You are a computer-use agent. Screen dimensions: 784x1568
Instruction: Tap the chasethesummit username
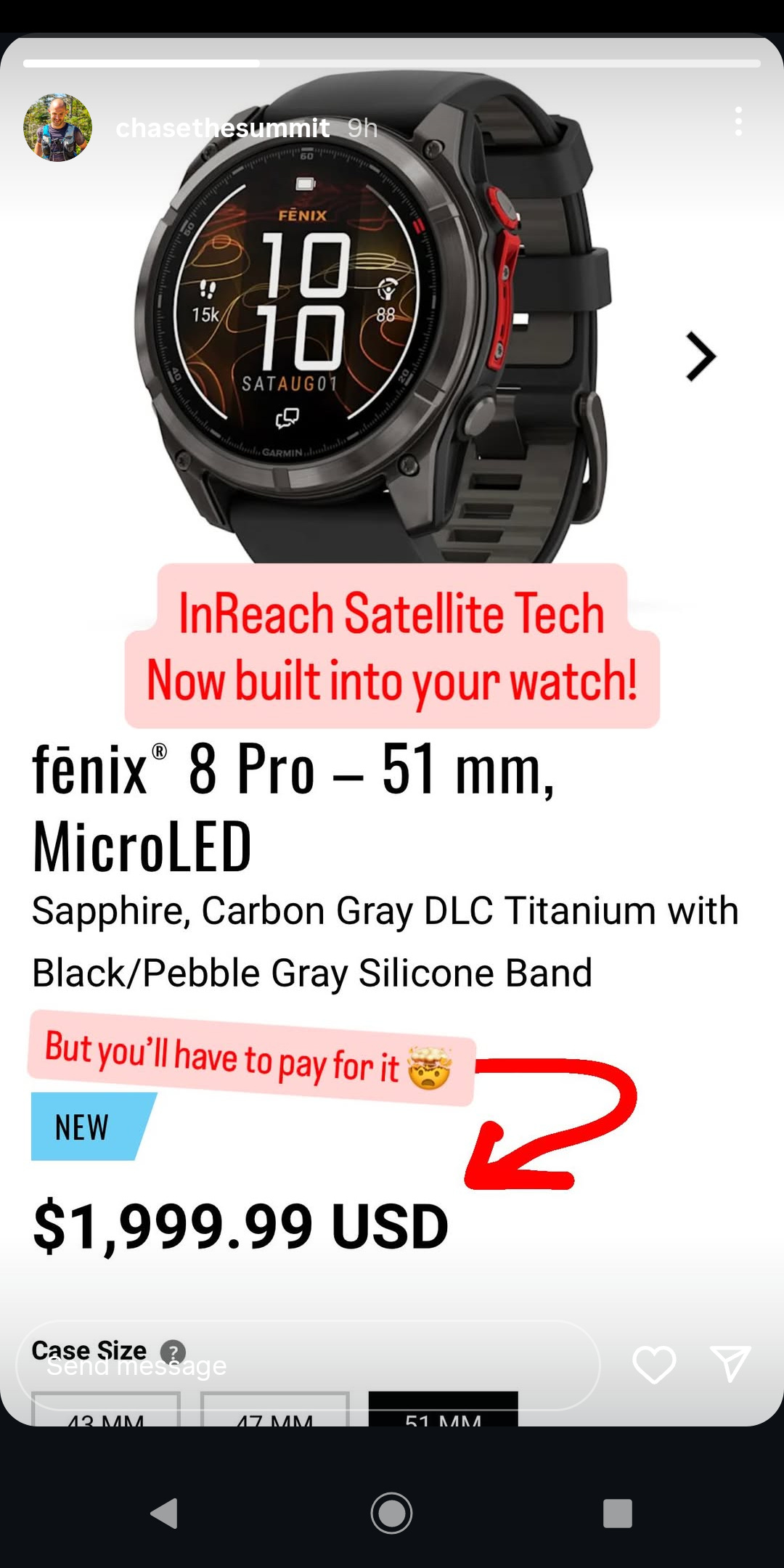tap(223, 128)
